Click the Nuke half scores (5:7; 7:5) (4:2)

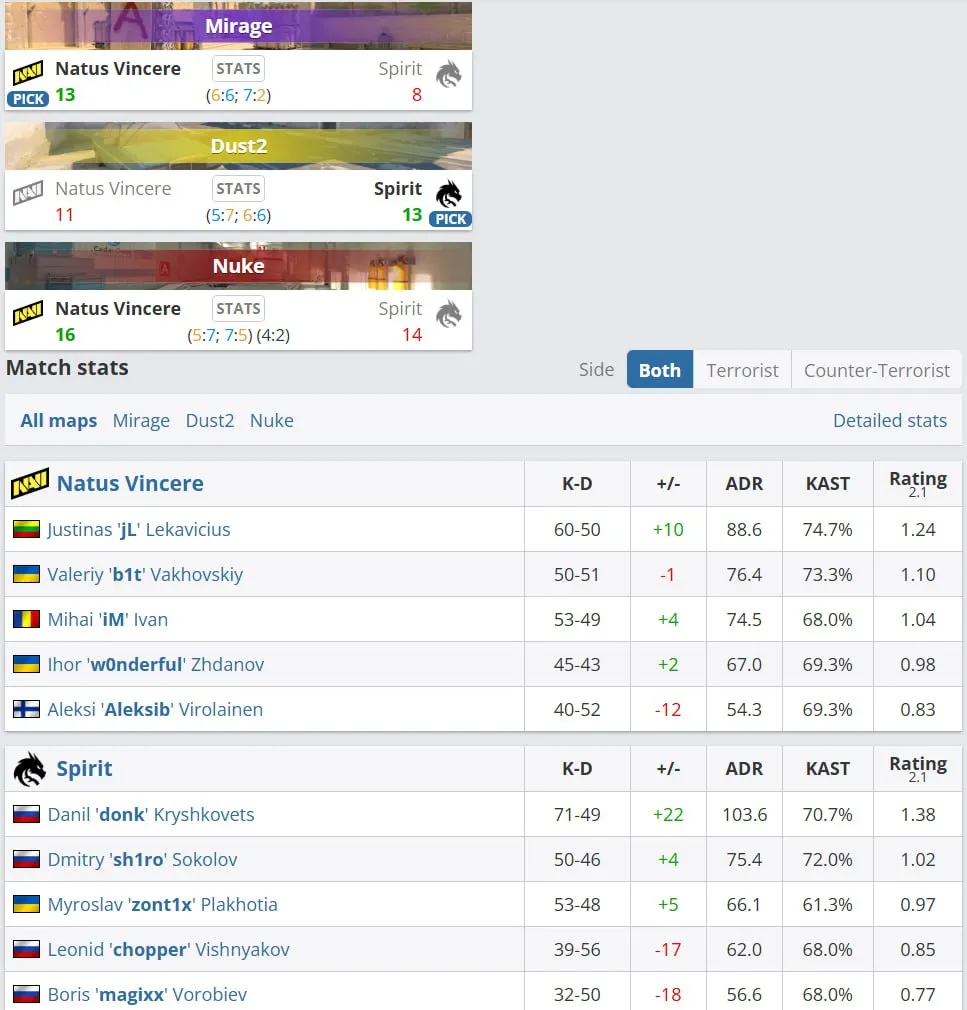pos(238,336)
